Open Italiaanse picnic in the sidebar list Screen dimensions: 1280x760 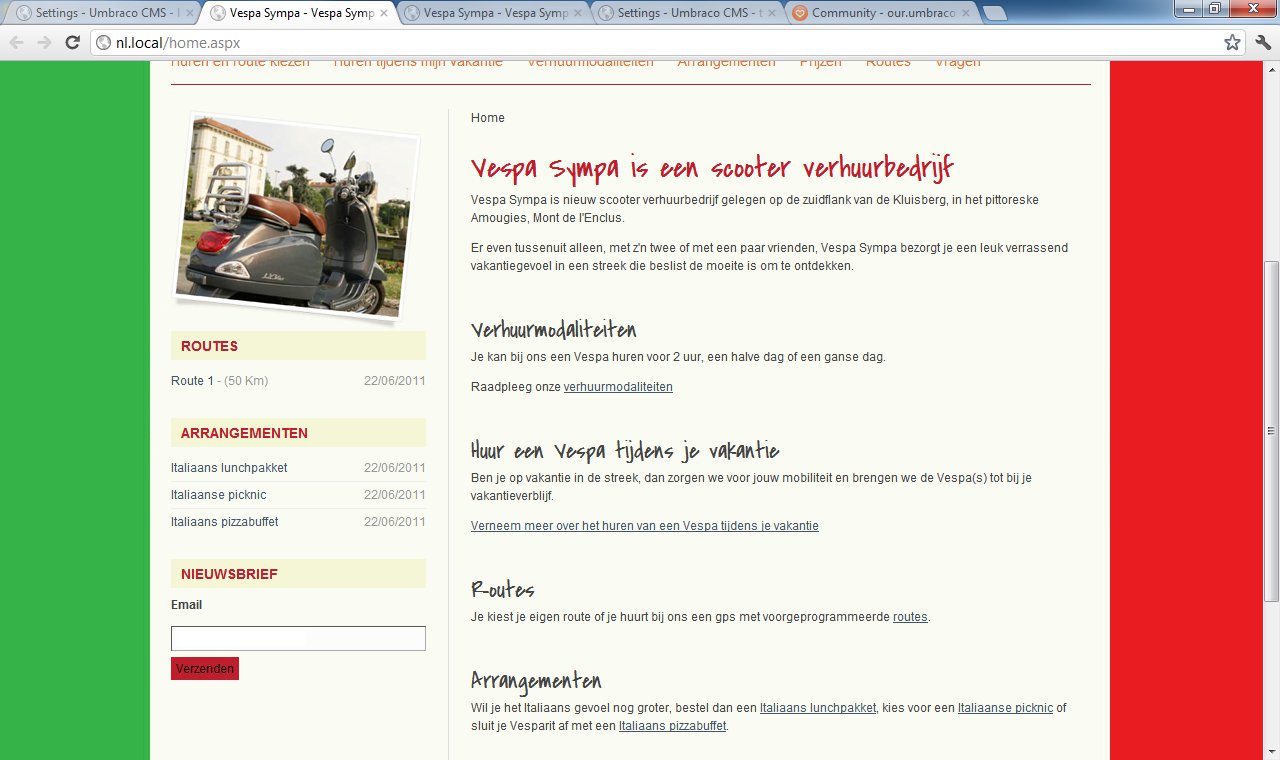click(218, 495)
